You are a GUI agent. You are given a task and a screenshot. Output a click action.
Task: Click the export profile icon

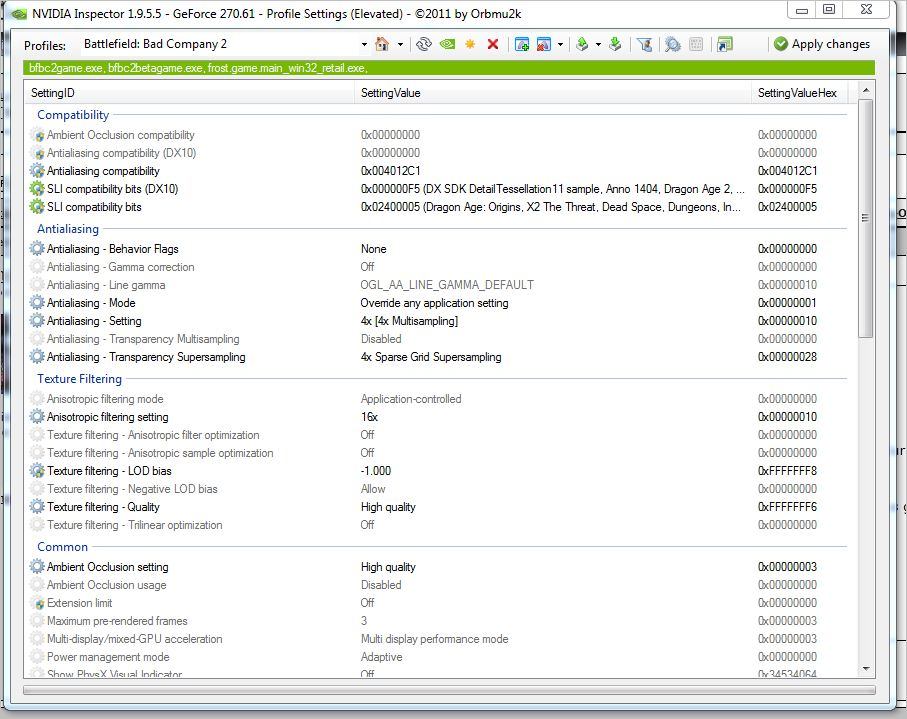[x=582, y=44]
